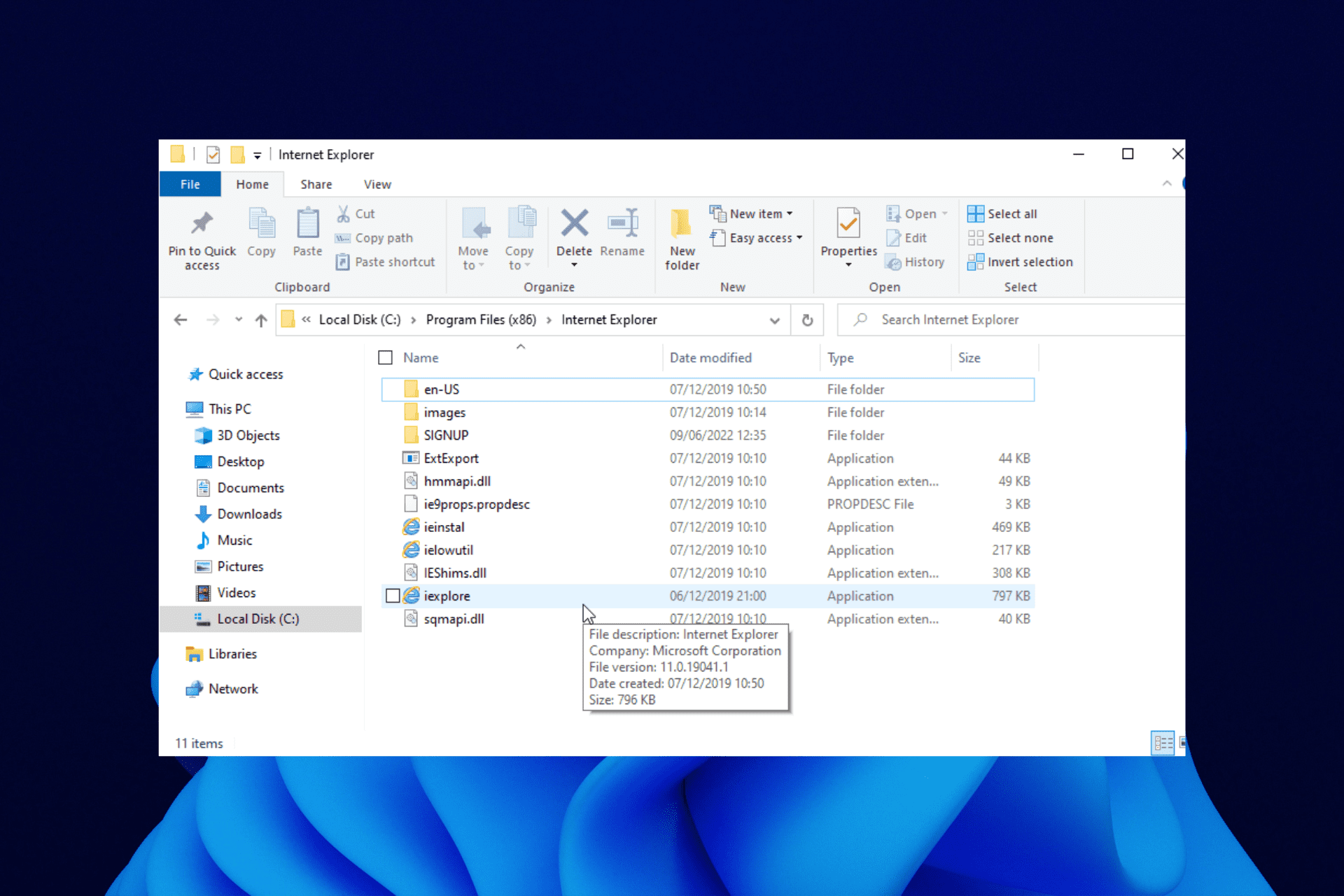Show file History

coord(915,262)
